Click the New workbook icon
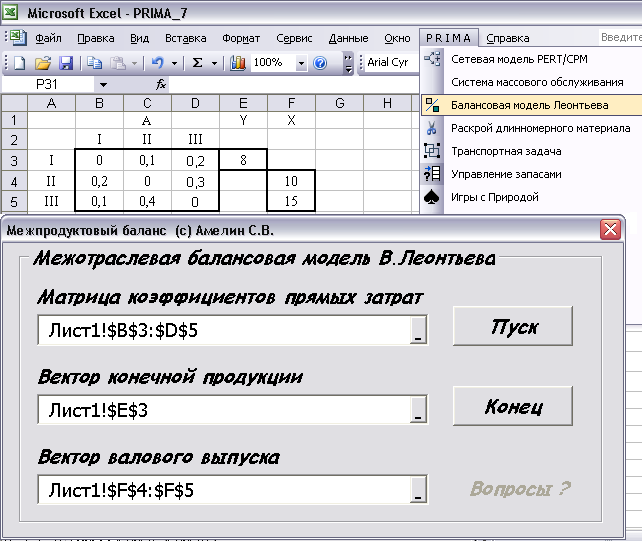642x541 pixels. pyautogui.click(x=20, y=63)
